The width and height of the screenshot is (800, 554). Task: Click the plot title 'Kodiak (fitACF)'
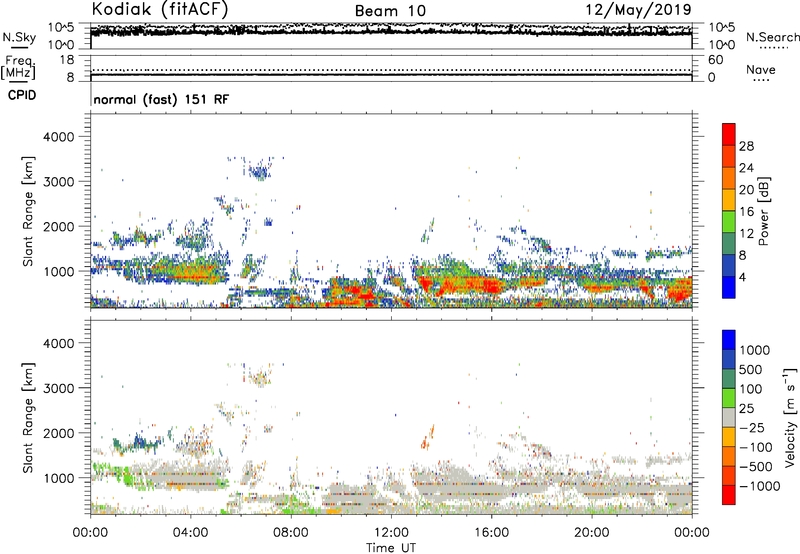[x=160, y=9]
